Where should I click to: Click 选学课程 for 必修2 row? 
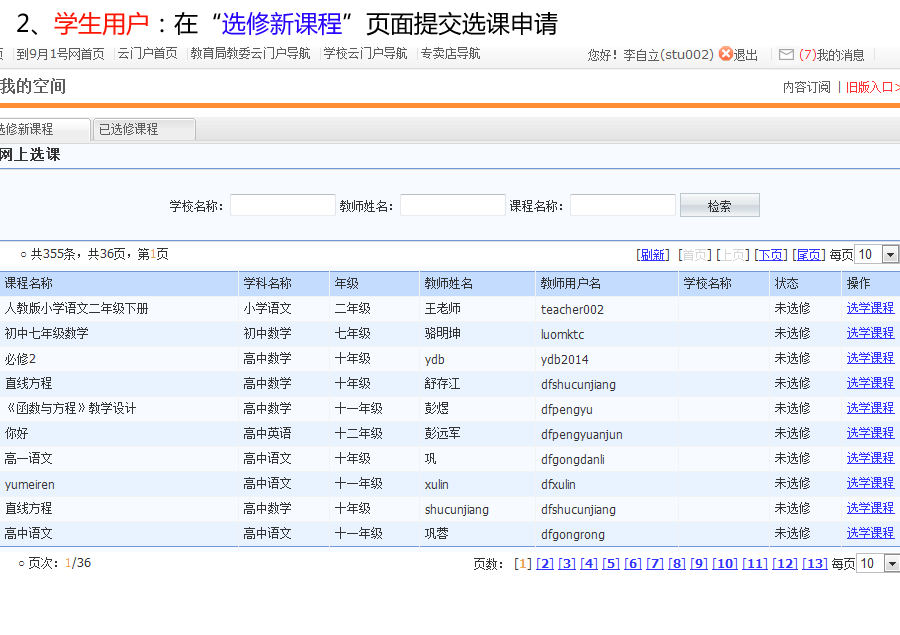pyautogui.click(x=870, y=358)
